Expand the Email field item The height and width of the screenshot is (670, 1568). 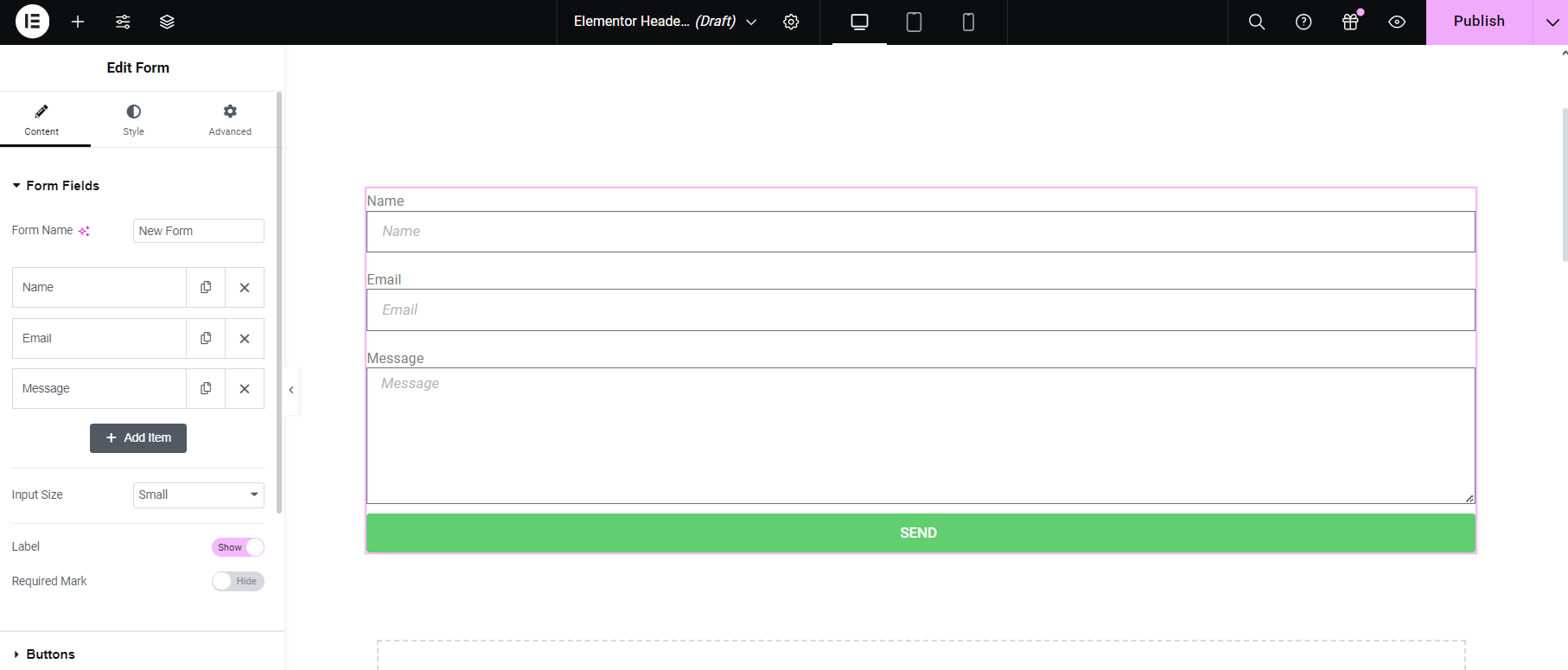[x=99, y=338]
